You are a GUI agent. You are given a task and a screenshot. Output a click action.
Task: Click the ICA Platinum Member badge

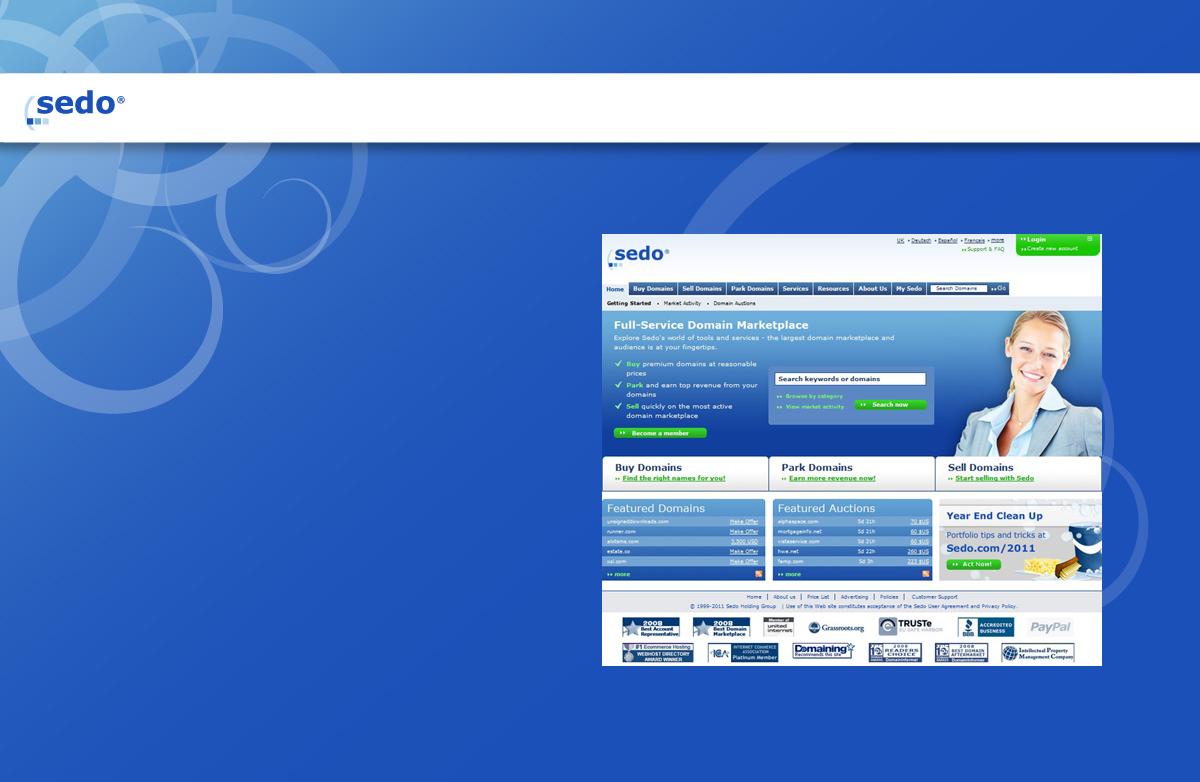click(x=742, y=653)
